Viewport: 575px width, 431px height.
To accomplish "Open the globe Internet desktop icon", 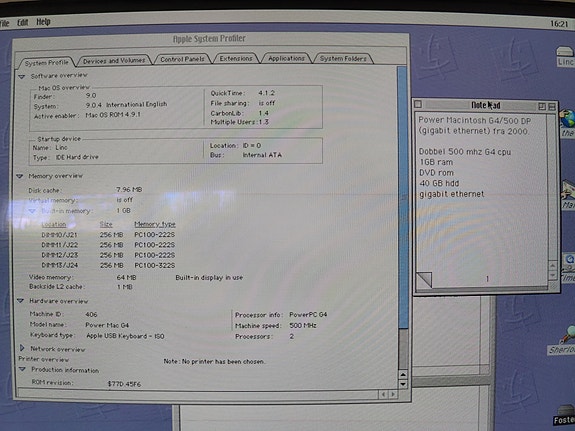I will tap(568, 123).
